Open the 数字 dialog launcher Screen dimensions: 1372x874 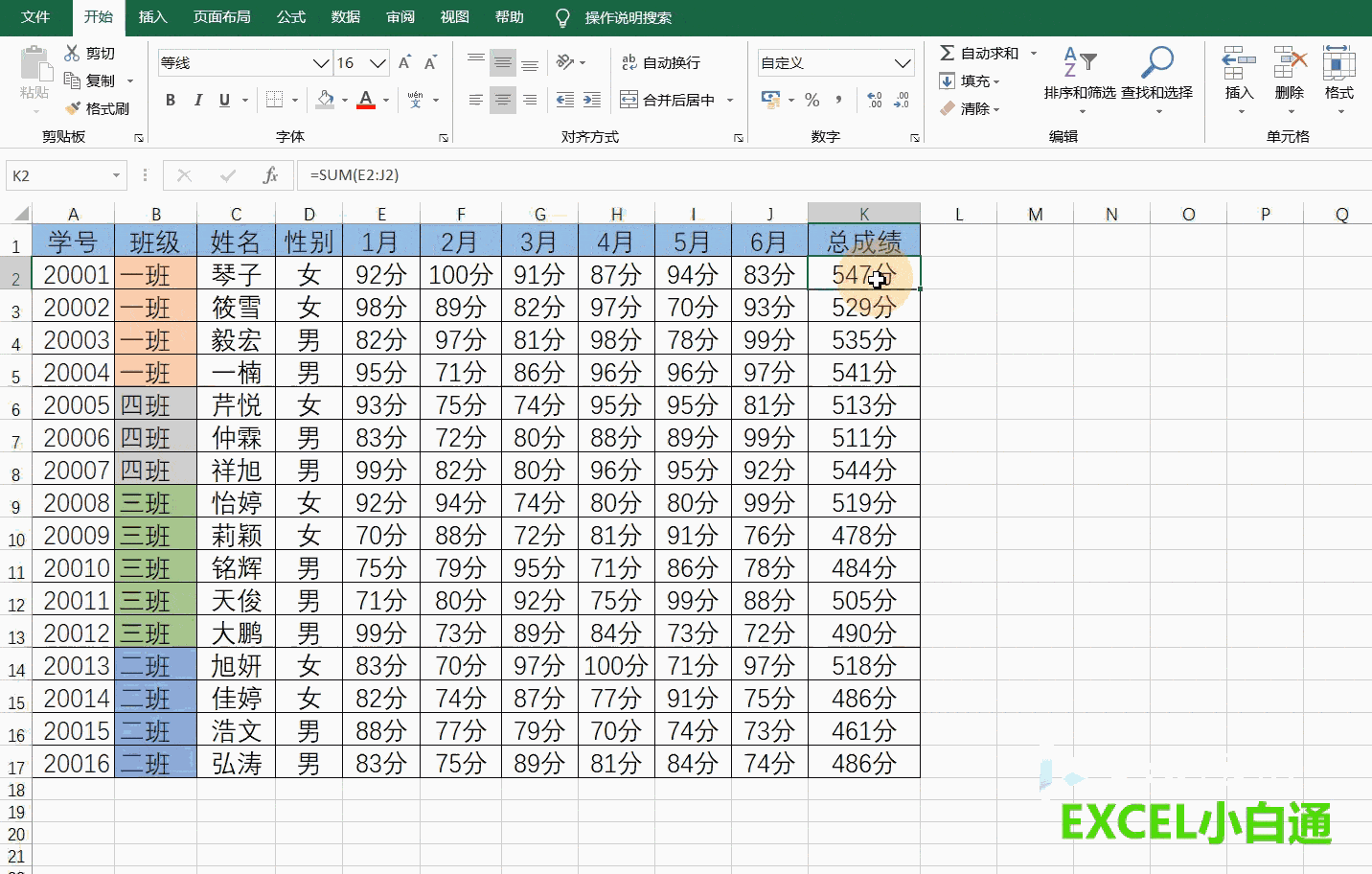click(x=915, y=138)
